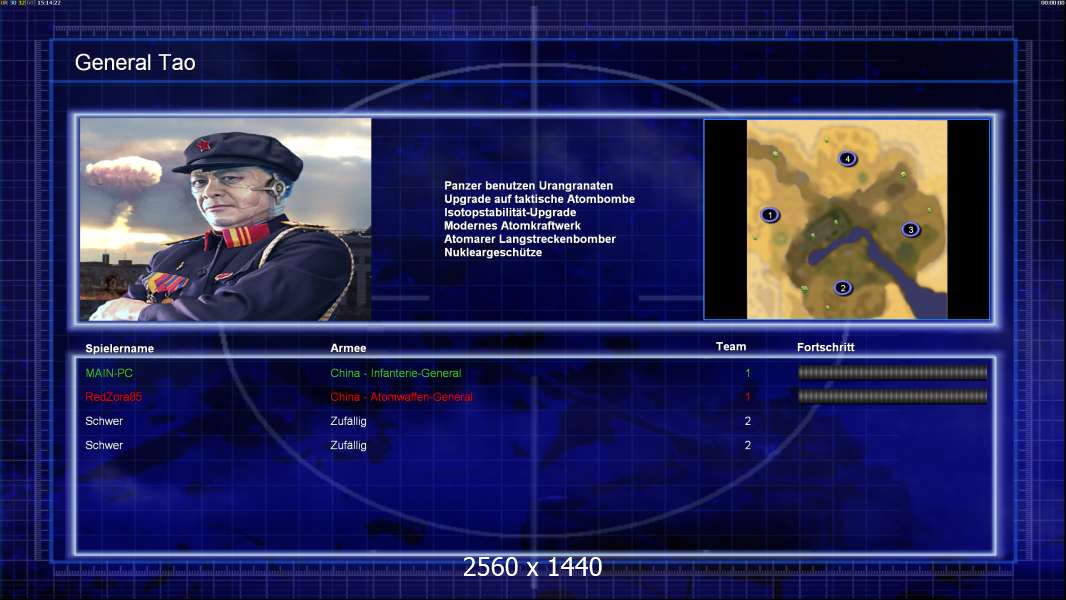Click the Armee column header
1066x600 pixels.
click(348, 348)
